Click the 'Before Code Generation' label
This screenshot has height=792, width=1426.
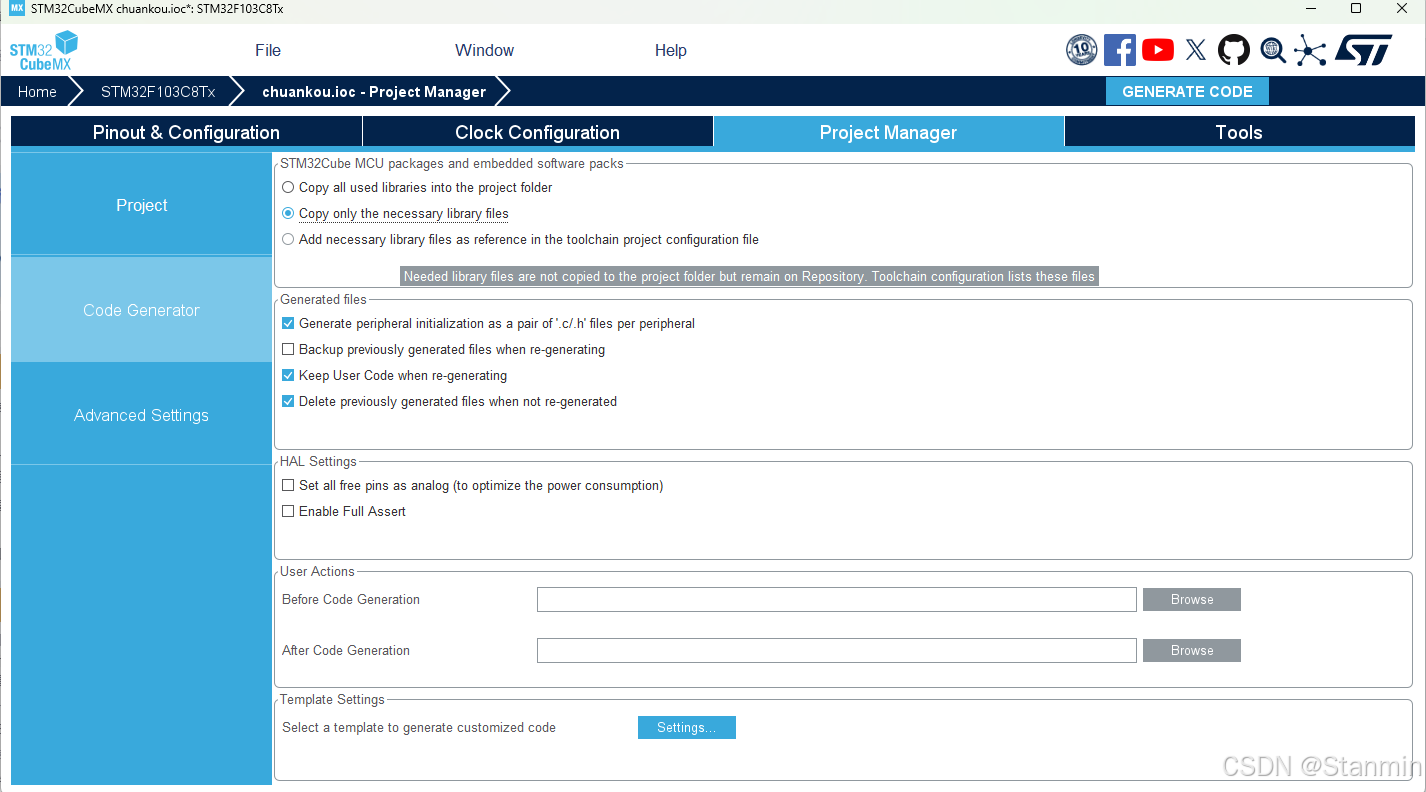tap(351, 599)
